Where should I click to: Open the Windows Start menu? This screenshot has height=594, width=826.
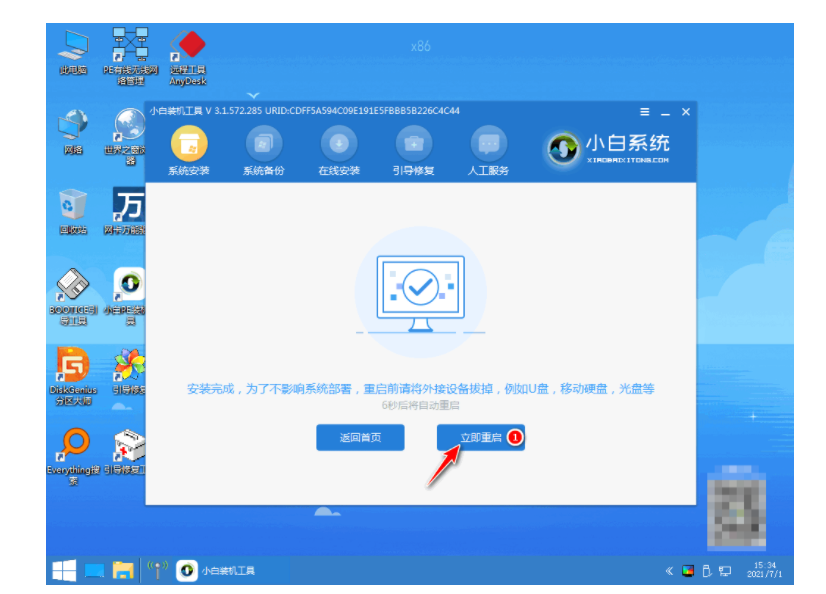pos(64,570)
